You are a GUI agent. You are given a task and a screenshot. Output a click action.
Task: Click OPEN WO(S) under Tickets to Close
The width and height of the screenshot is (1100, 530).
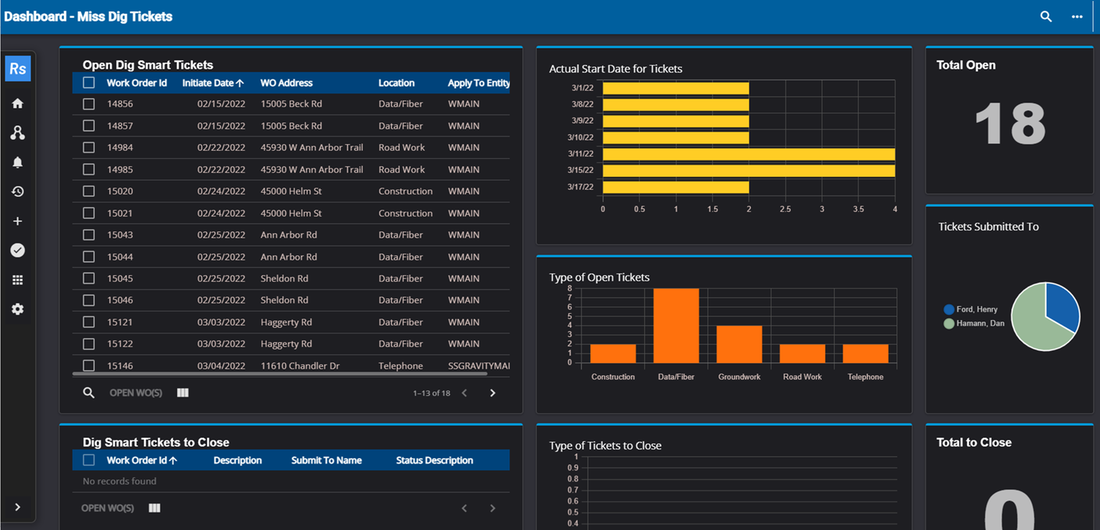tap(107, 508)
